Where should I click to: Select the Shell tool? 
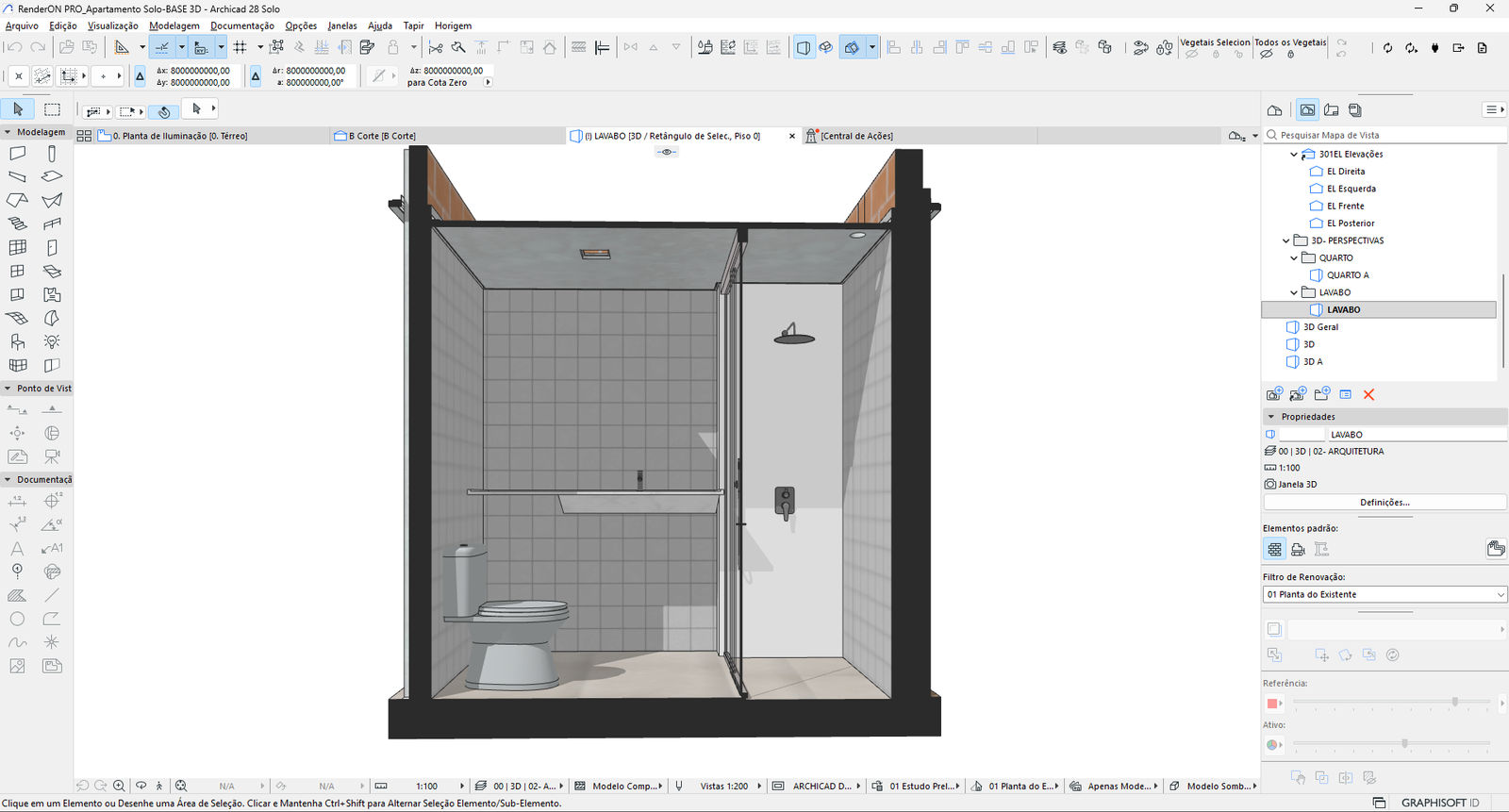point(52,200)
